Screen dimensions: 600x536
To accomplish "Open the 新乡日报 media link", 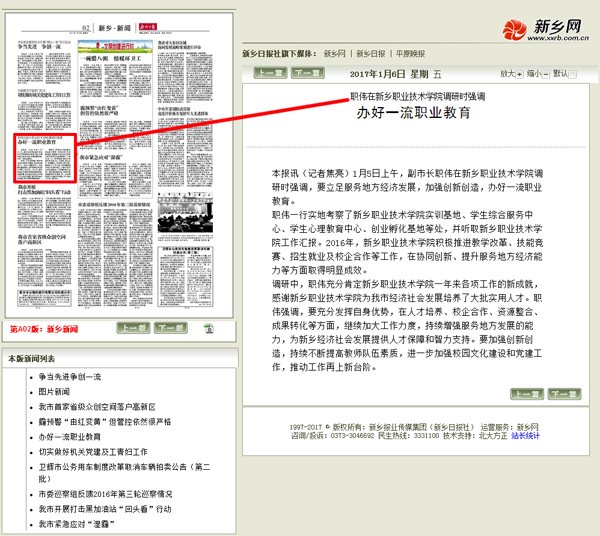I will [371, 53].
